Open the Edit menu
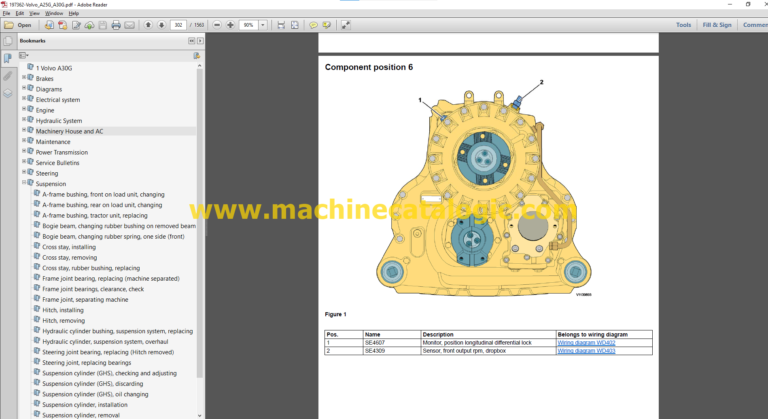 (x=20, y=13)
